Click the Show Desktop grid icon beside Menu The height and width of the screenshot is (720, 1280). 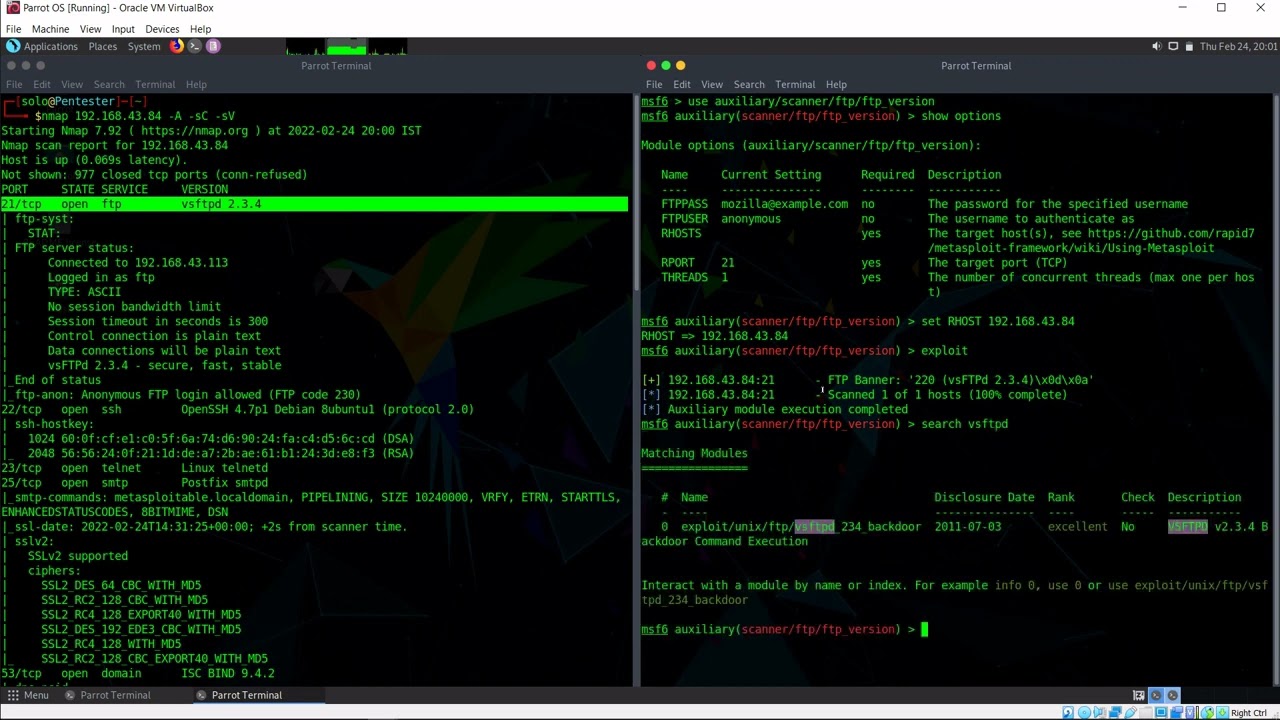click(12, 695)
